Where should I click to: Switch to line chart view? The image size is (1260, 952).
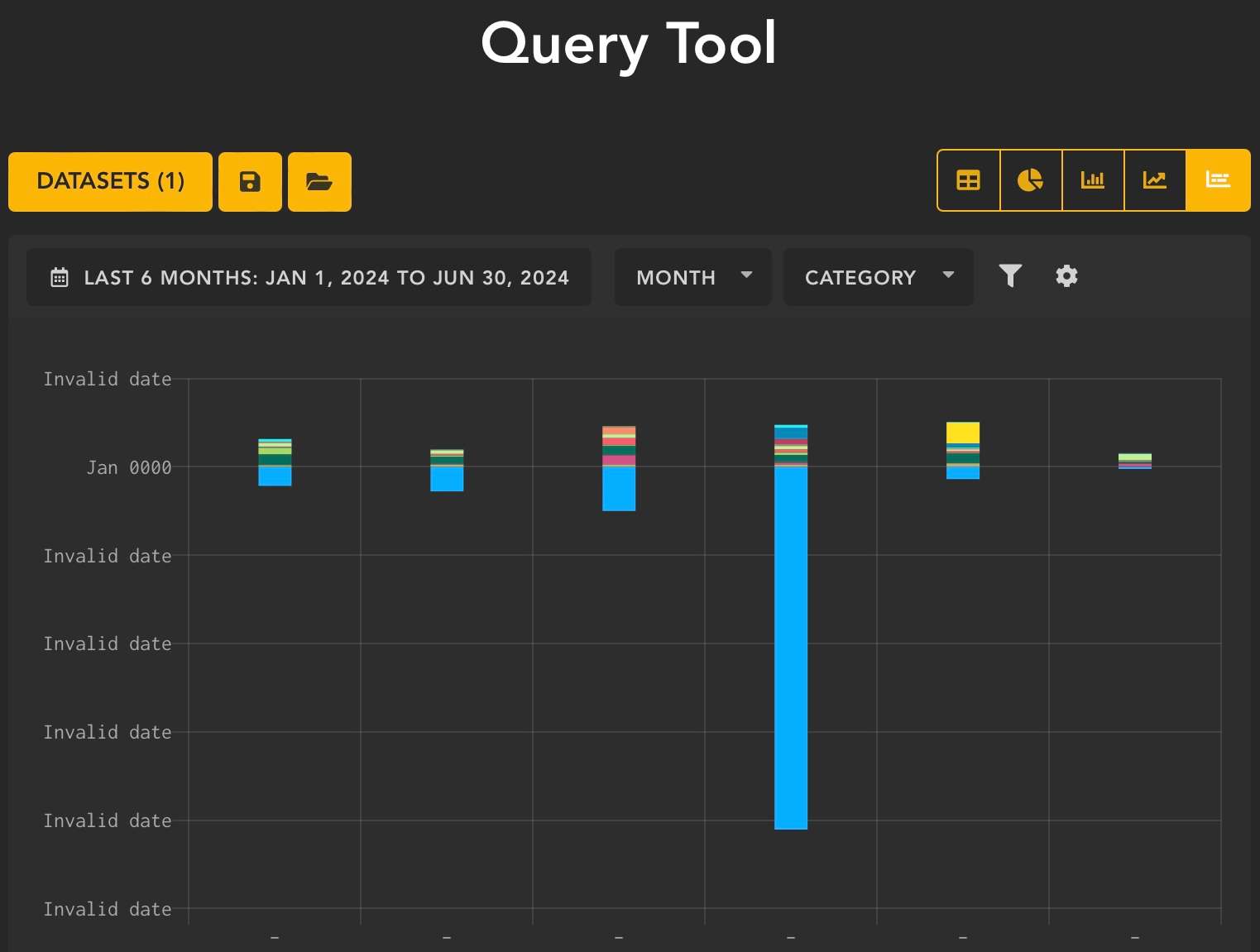pos(1155,180)
